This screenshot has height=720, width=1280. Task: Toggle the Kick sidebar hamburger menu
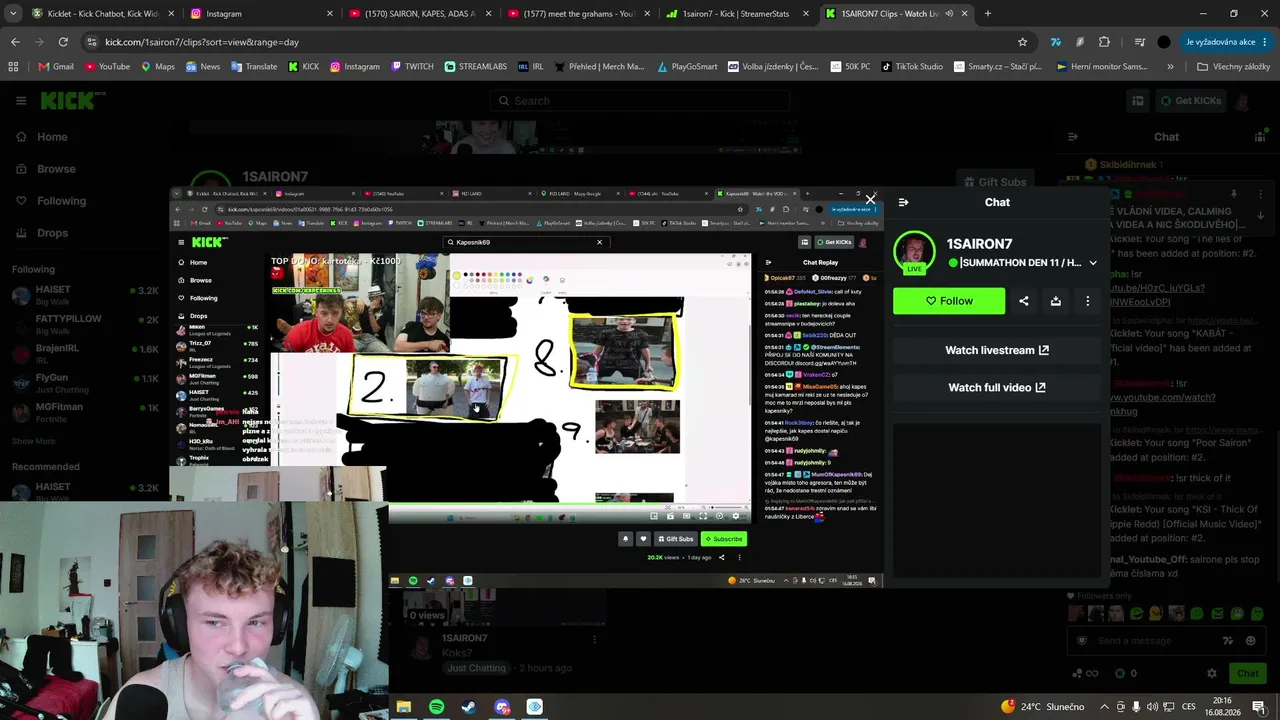[x=20, y=101]
